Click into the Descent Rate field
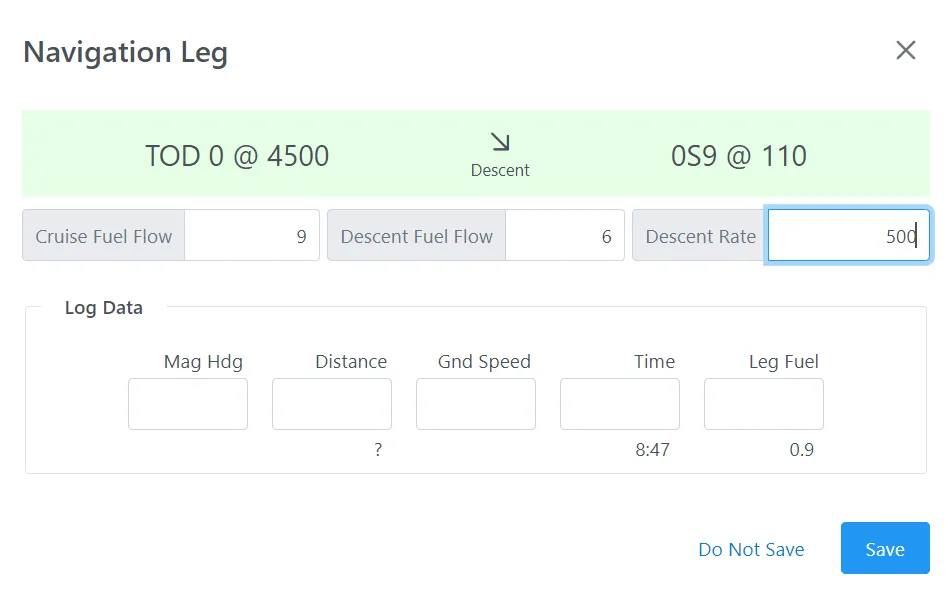Viewport: 952px width, 598px height. (x=848, y=236)
